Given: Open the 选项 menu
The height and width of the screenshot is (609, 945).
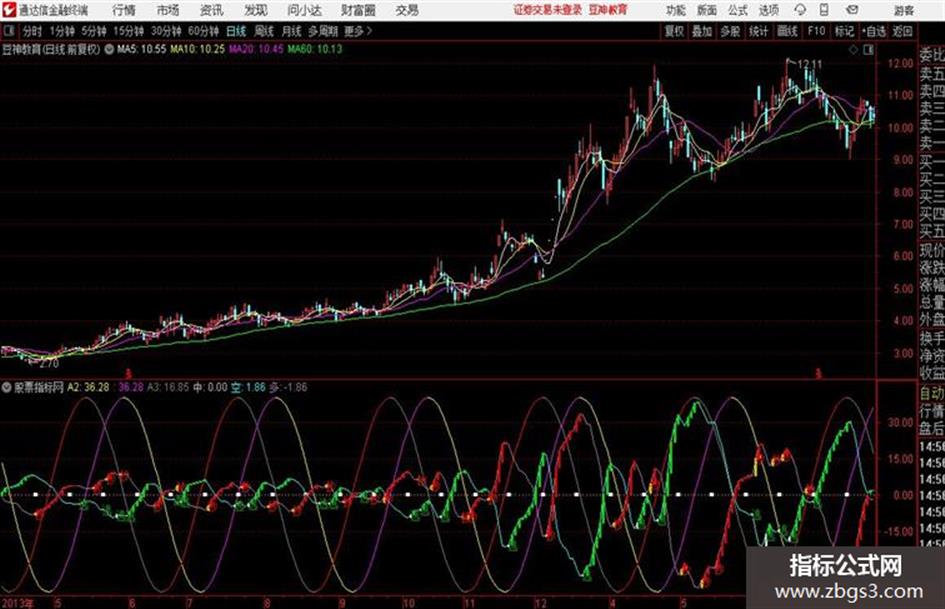Looking at the screenshot, I should (768, 10).
